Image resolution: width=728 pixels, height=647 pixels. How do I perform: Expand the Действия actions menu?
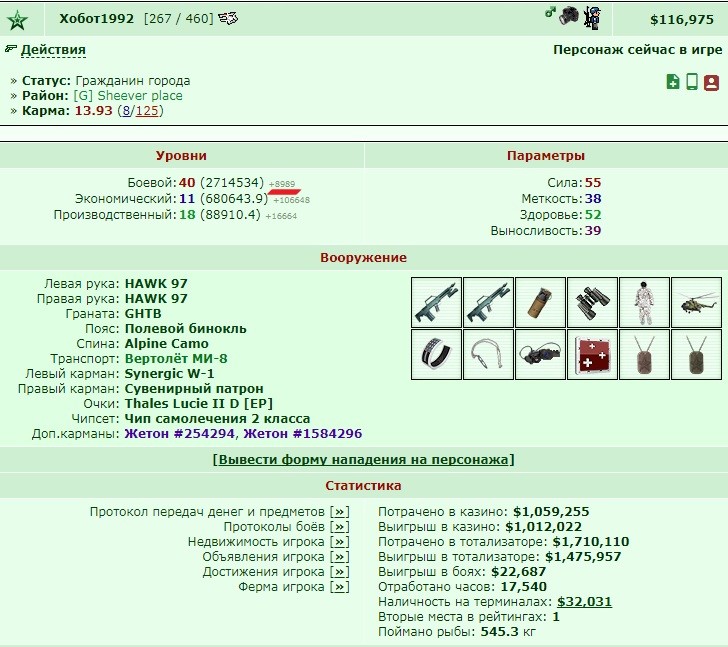53,50
